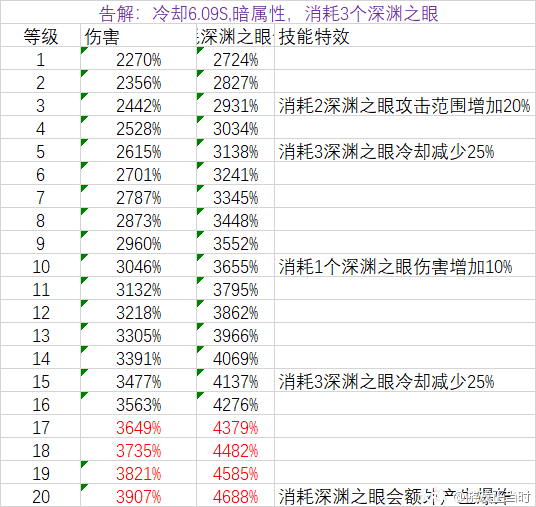Select the purple title cell starting with 告解
536x507 pixels.
pyautogui.click(x=268, y=12)
